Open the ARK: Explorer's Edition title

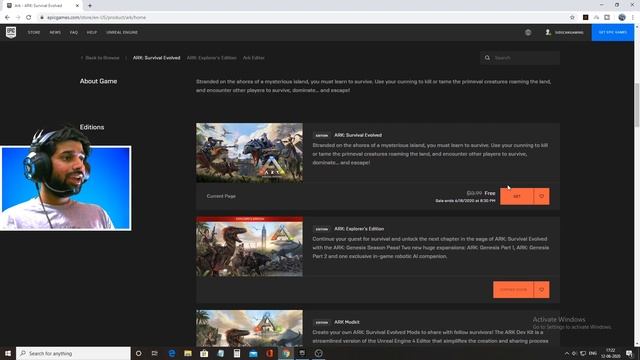tap(359, 229)
